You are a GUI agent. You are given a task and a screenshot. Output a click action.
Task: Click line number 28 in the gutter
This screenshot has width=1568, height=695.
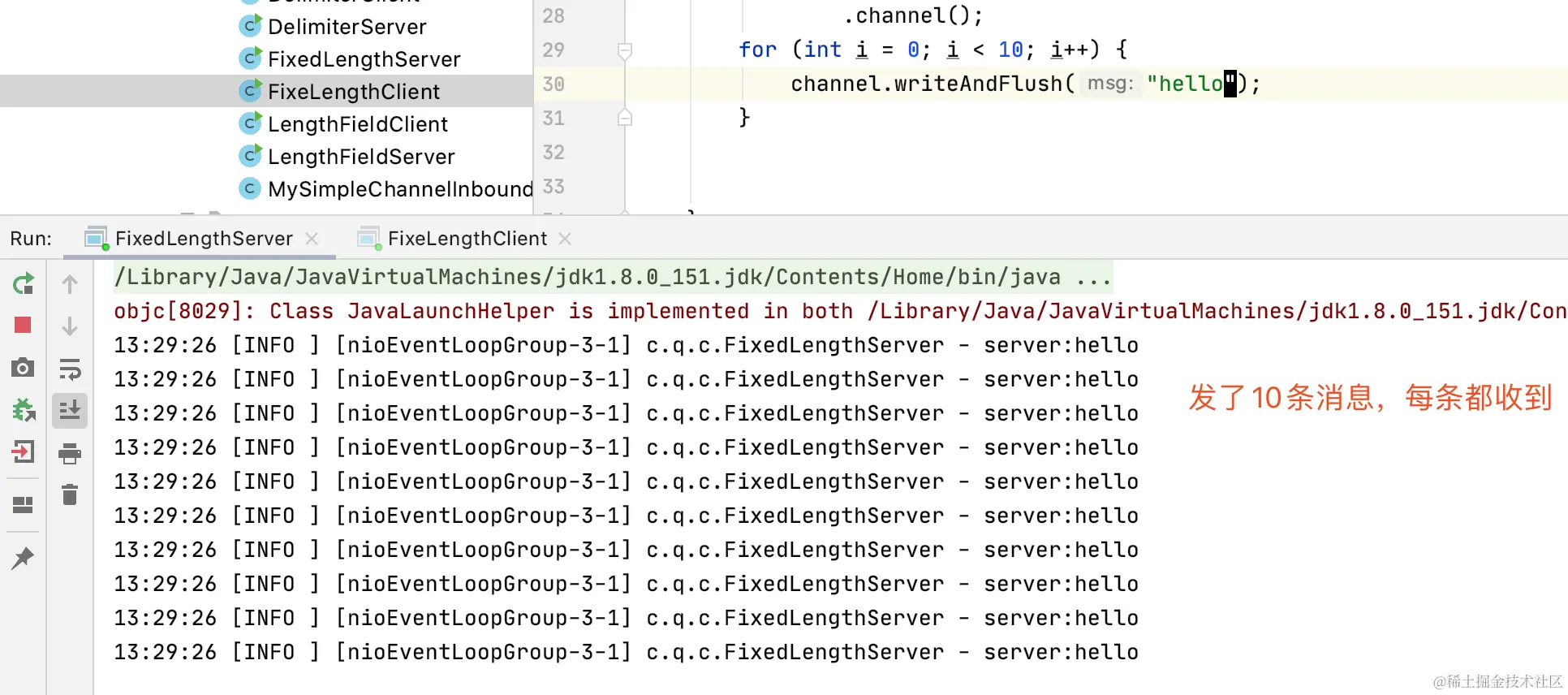pos(554,15)
